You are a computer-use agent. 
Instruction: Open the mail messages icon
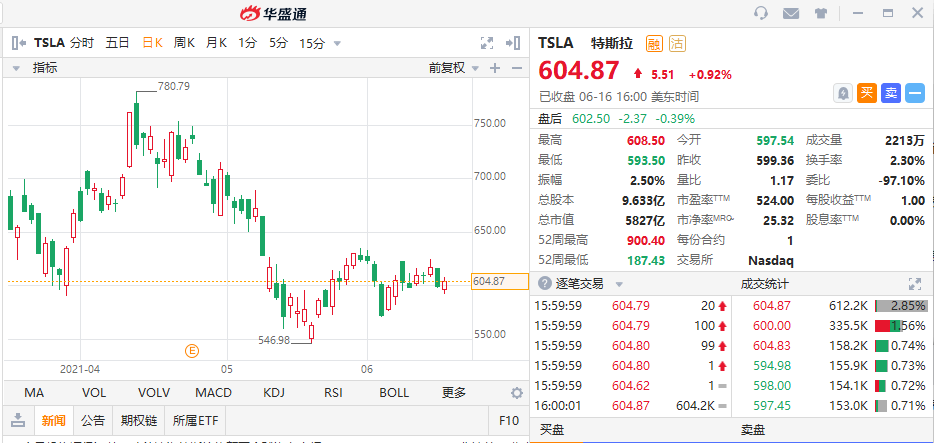click(790, 13)
